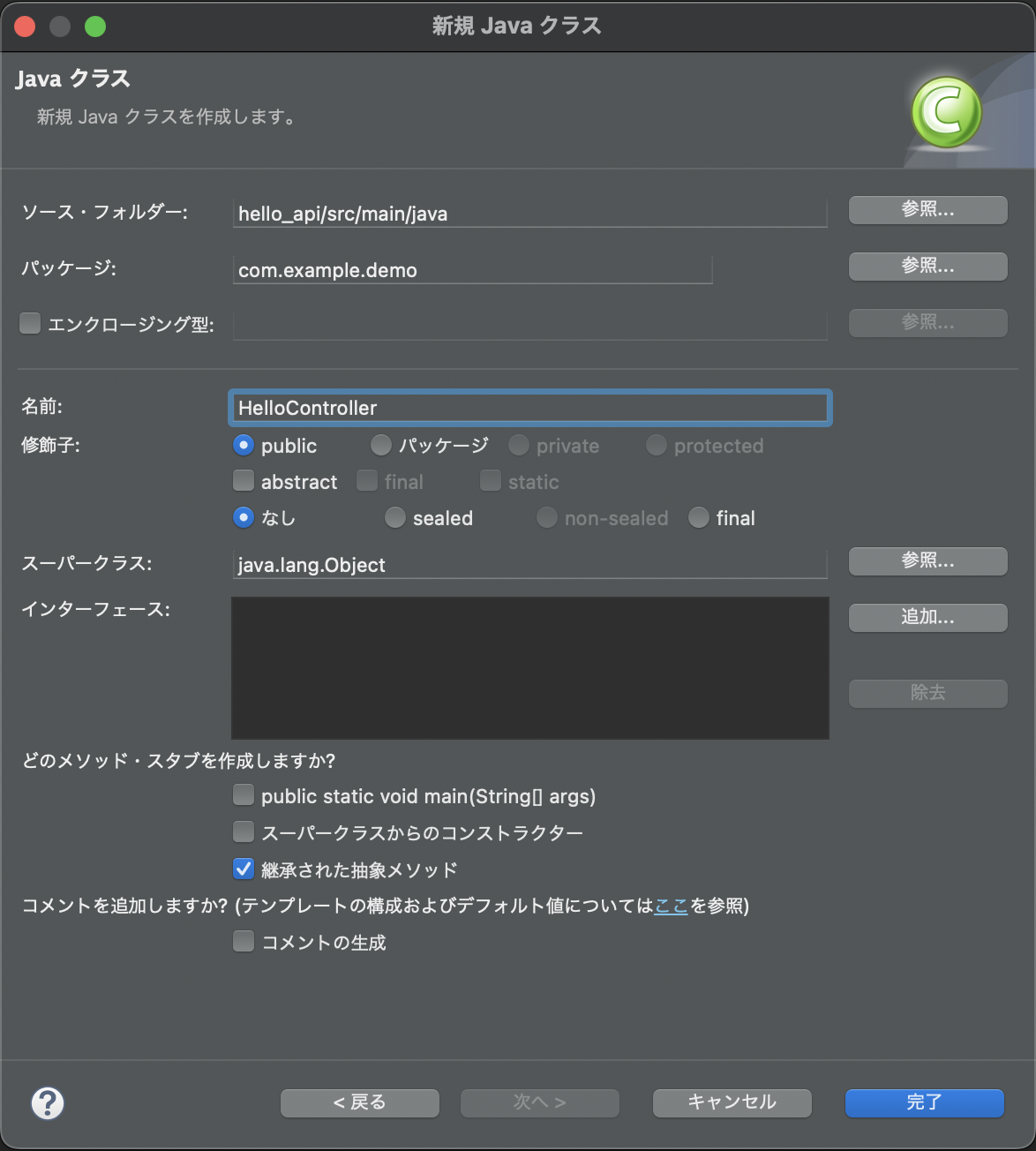This screenshot has width=1036, height=1151.
Task: Enable the abstract modifier checkbox
Action: coord(243,480)
